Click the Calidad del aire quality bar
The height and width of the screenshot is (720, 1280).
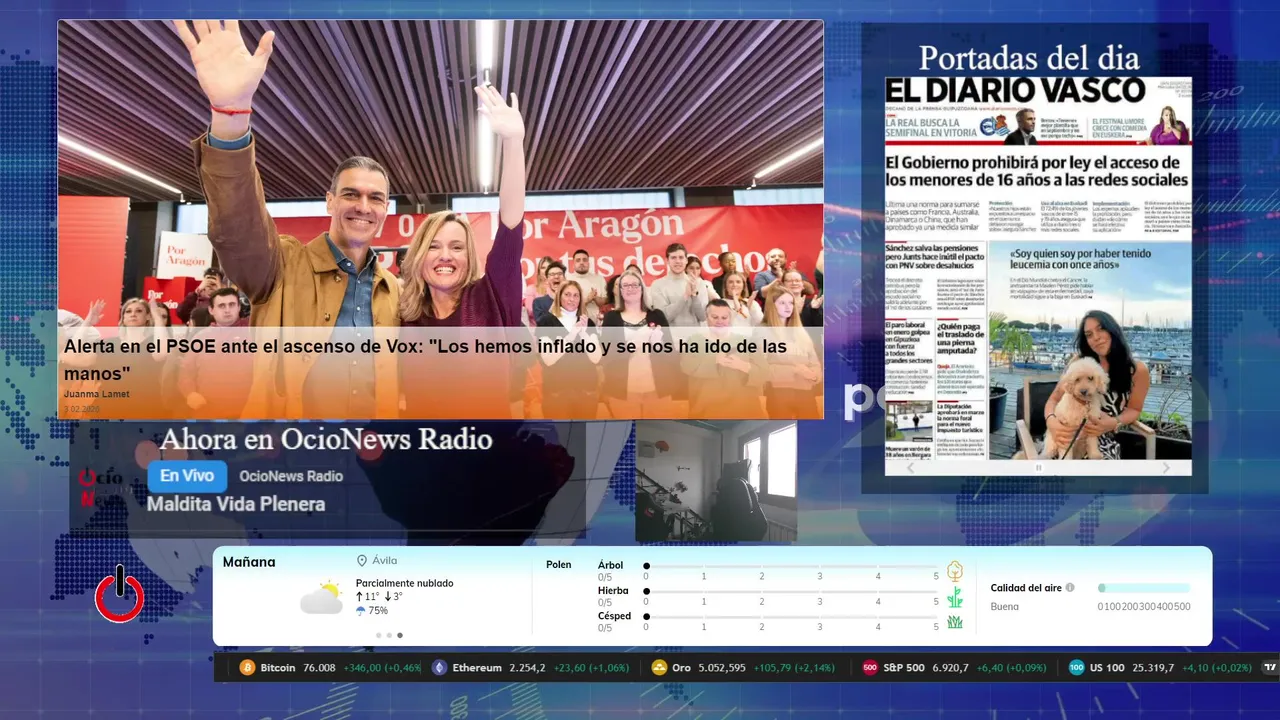[1144, 588]
